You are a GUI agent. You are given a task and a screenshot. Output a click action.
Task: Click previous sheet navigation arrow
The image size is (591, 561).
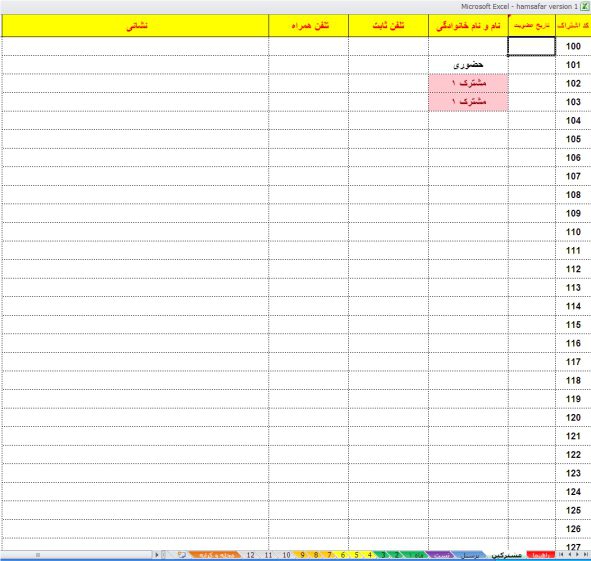(x=570, y=555)
